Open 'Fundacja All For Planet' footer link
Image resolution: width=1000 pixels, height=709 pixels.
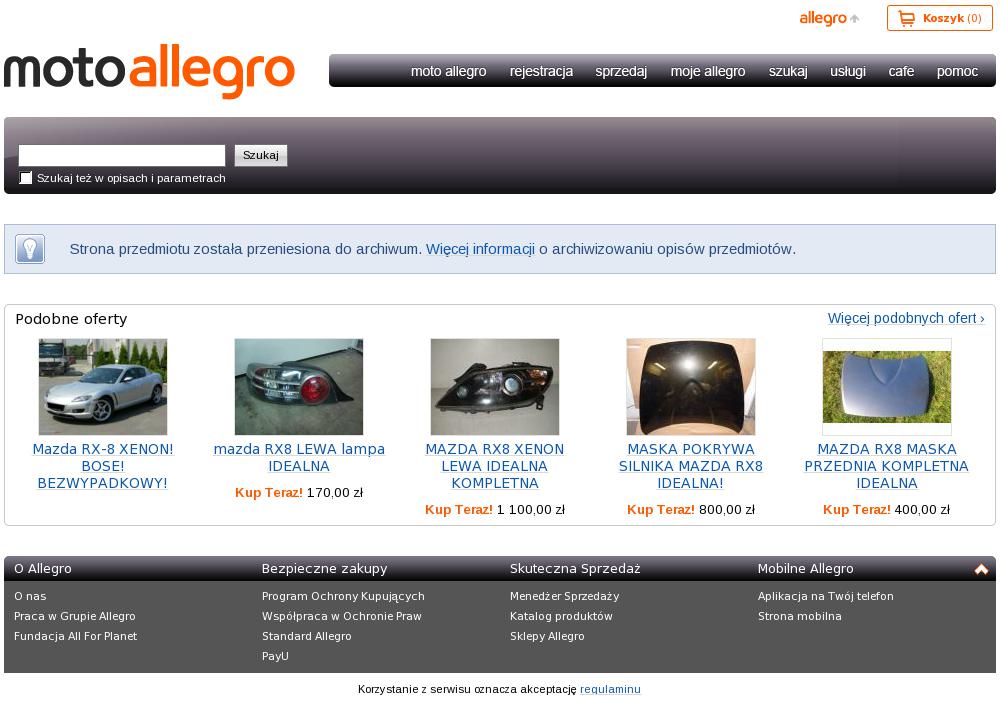[x=75, y=636]
